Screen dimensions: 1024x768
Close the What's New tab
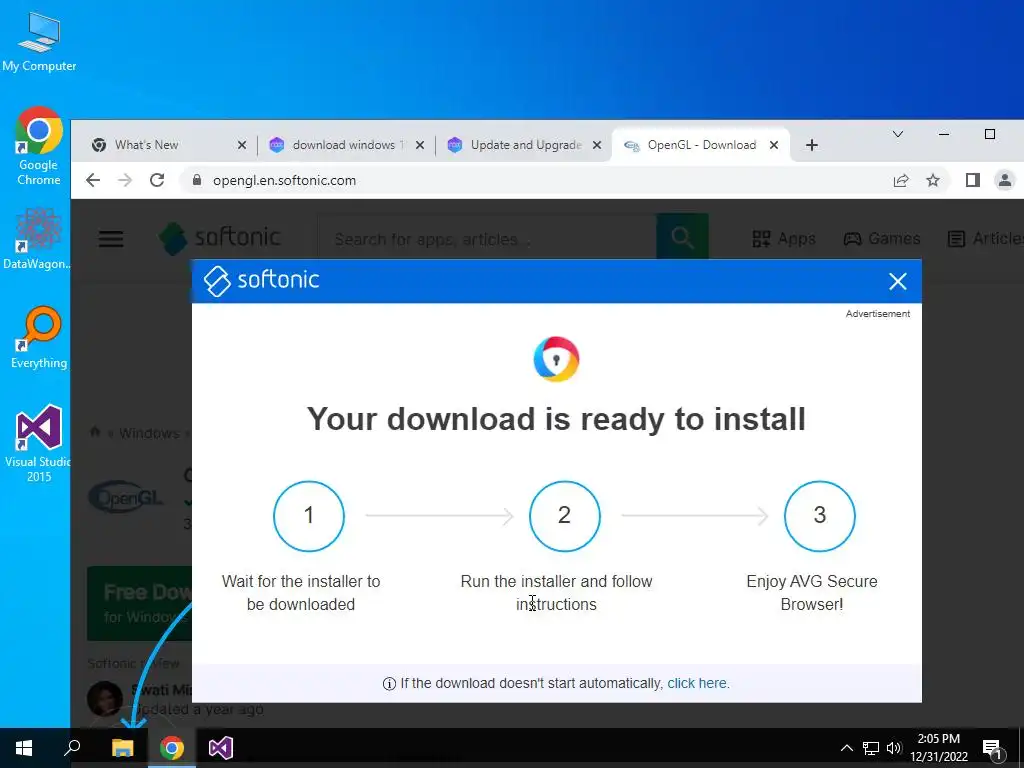242,145
